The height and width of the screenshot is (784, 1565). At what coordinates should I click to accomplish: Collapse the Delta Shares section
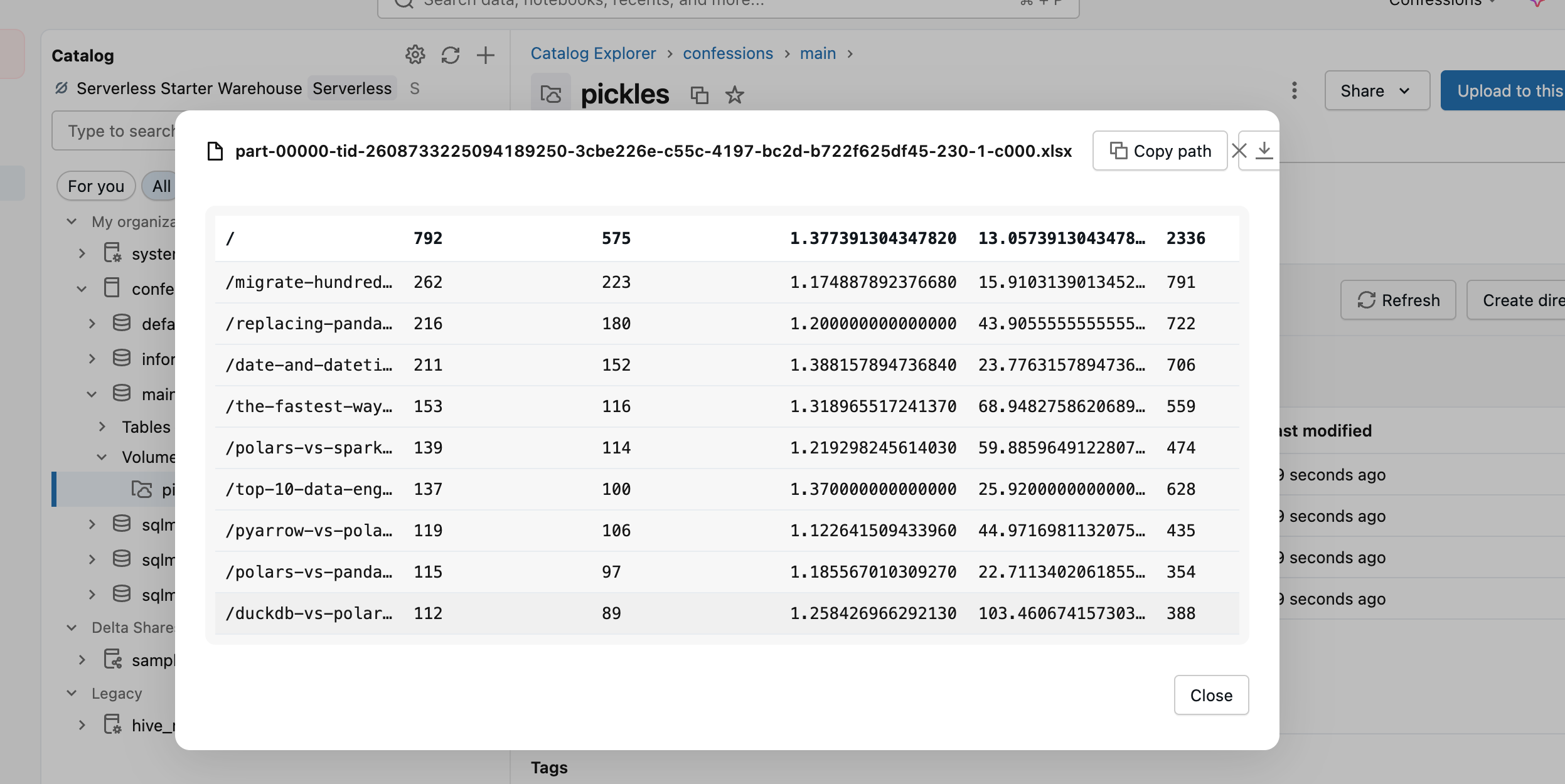[72, 628]
